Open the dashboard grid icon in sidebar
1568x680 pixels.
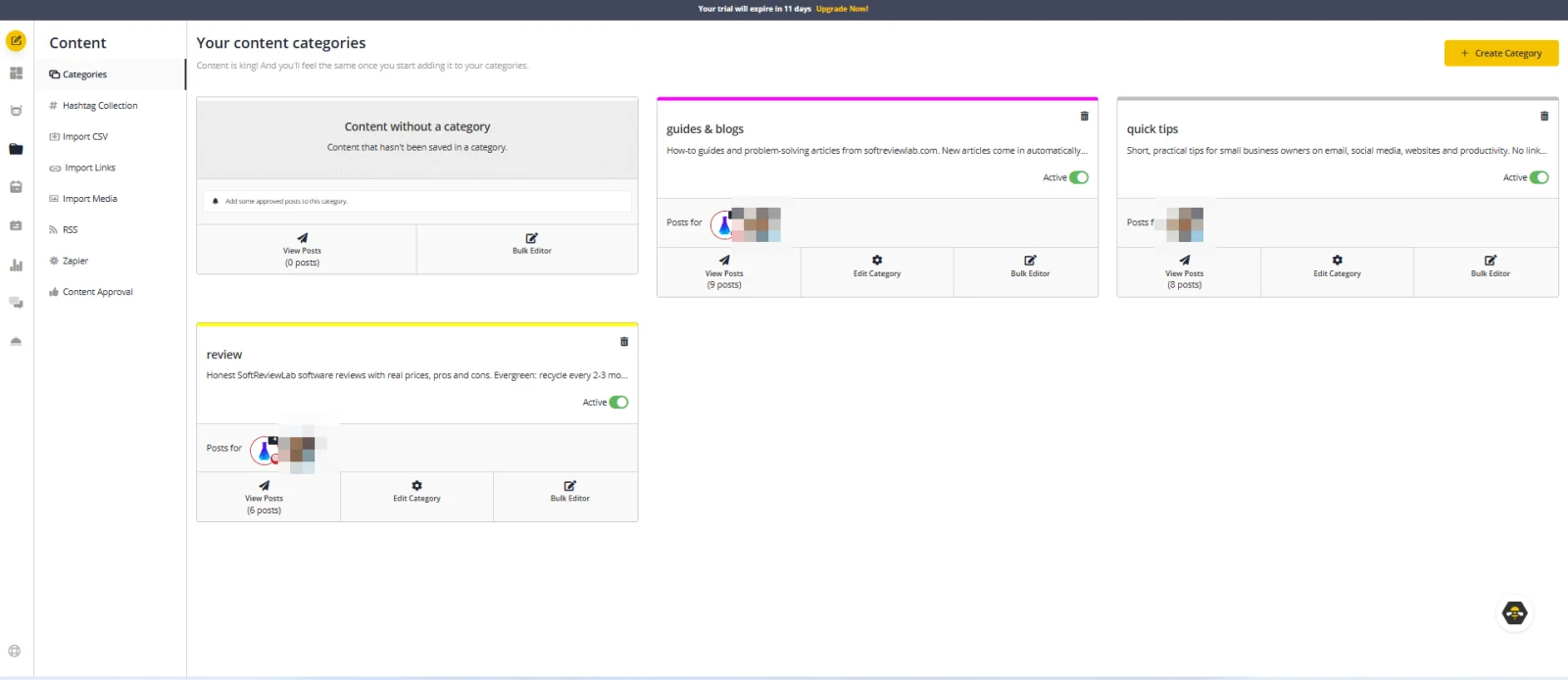pyautogui.click(x=16, y=73)
